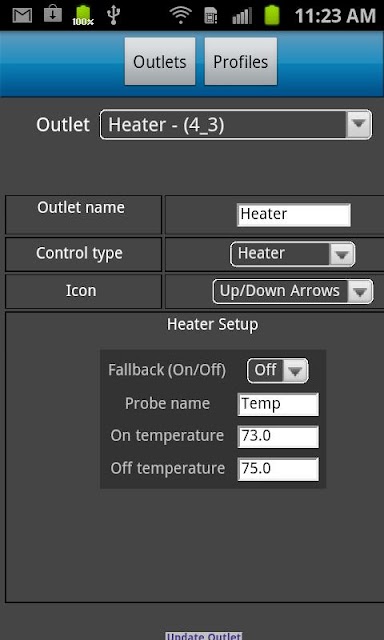
Task: Tap the Wi-Fi signal icon
Action: (181, 16)
